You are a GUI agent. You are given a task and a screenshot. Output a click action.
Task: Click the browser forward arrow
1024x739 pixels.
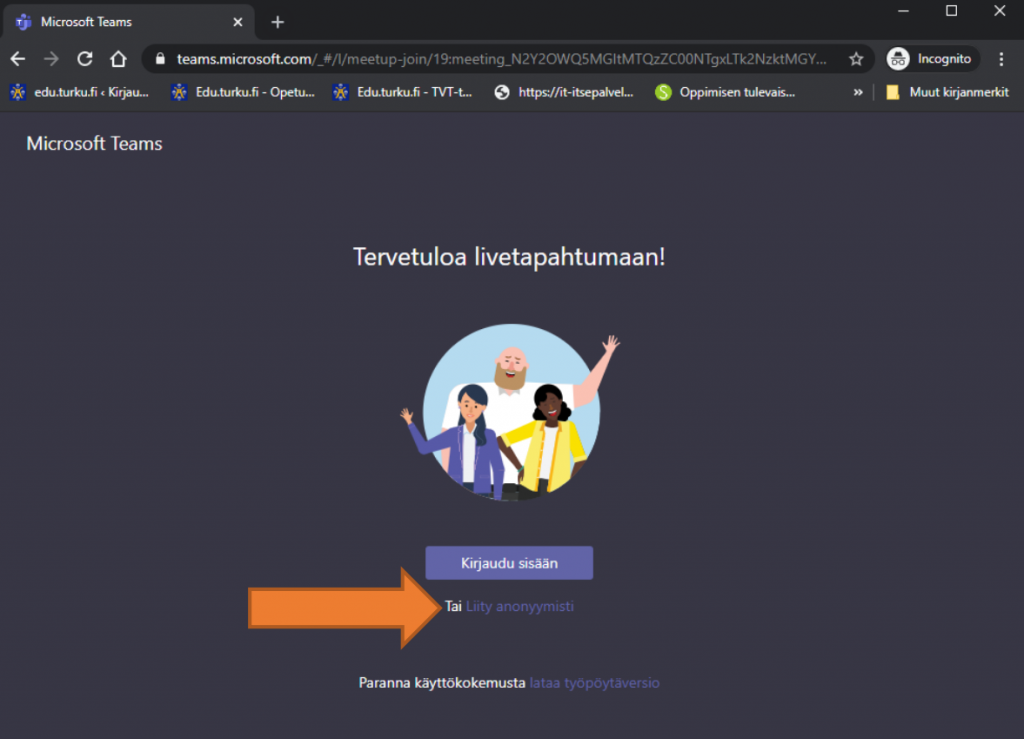point(51,59)
